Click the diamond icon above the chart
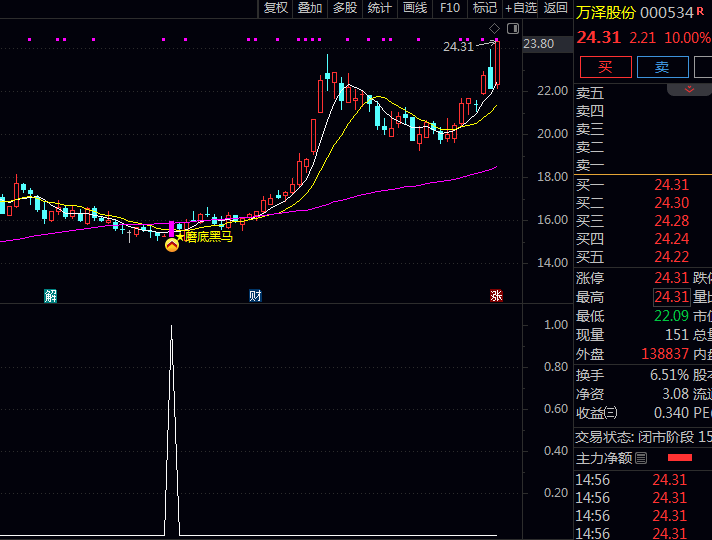This screenshot has height=540, width=712. coord(494,27)
